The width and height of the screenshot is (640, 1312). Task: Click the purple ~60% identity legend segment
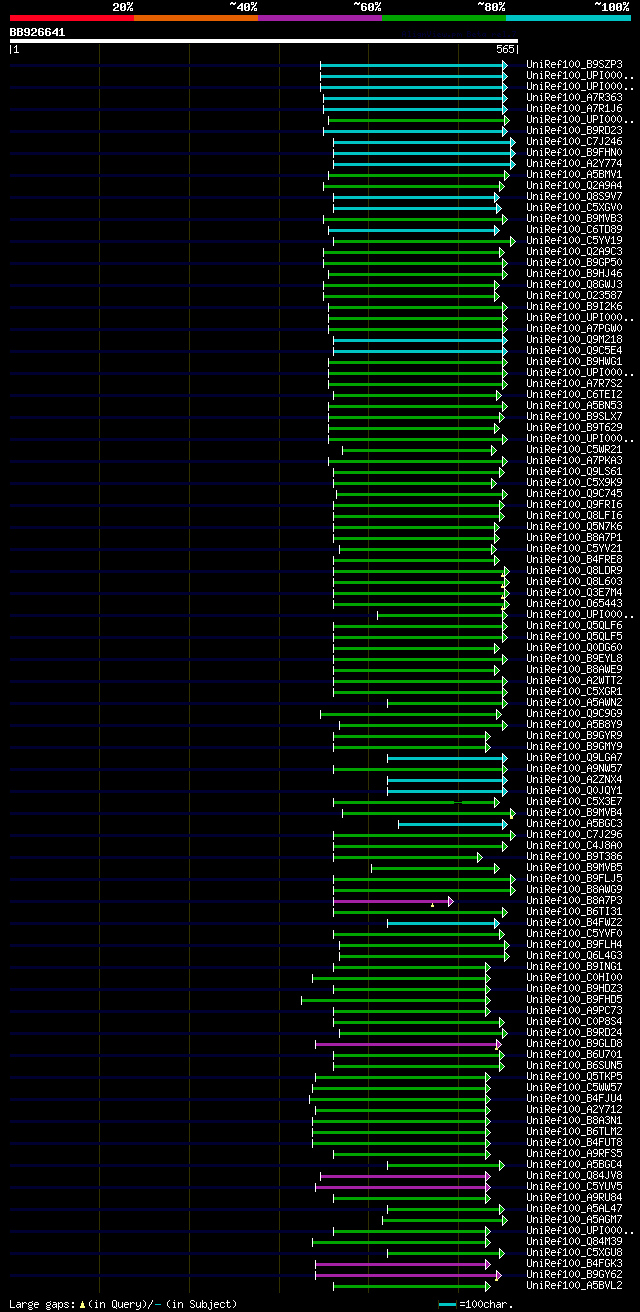pyautogui.click(x=319, y=17)
